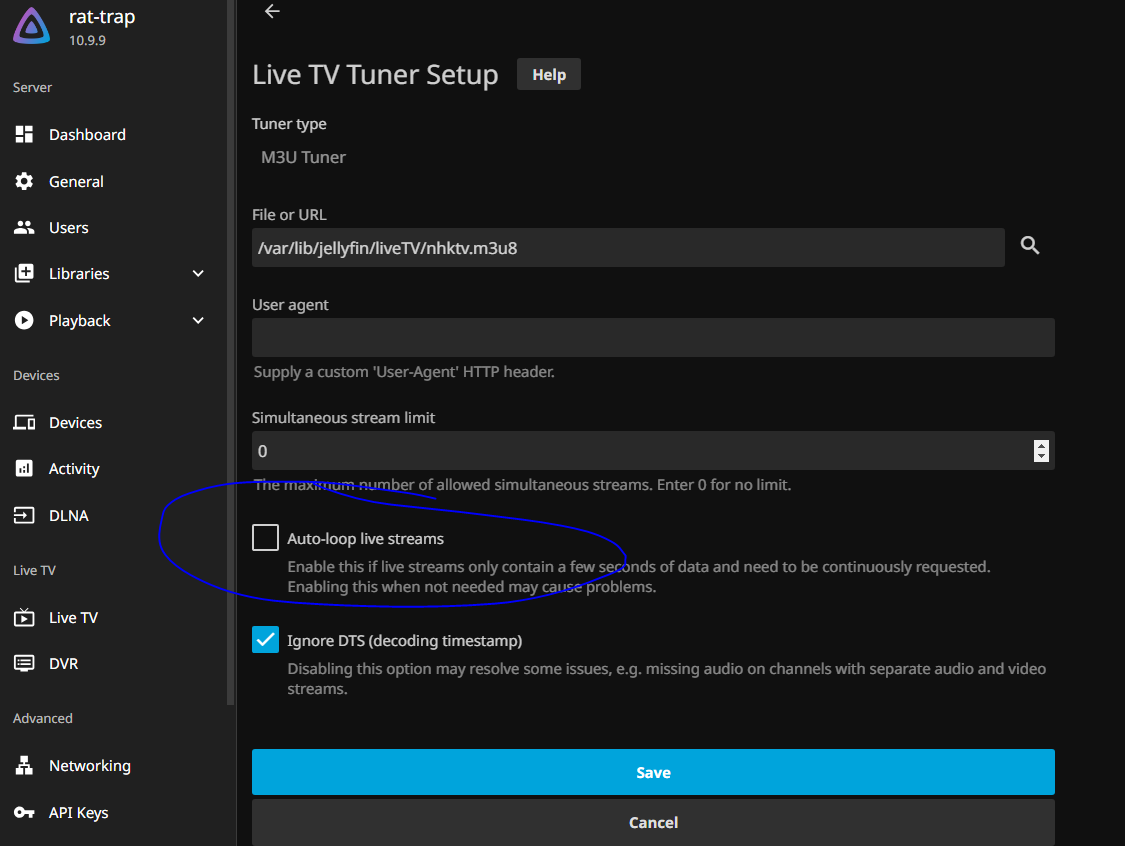Click the Help button
Screen dimensions: 1125x846
click(x=548, y=75)
